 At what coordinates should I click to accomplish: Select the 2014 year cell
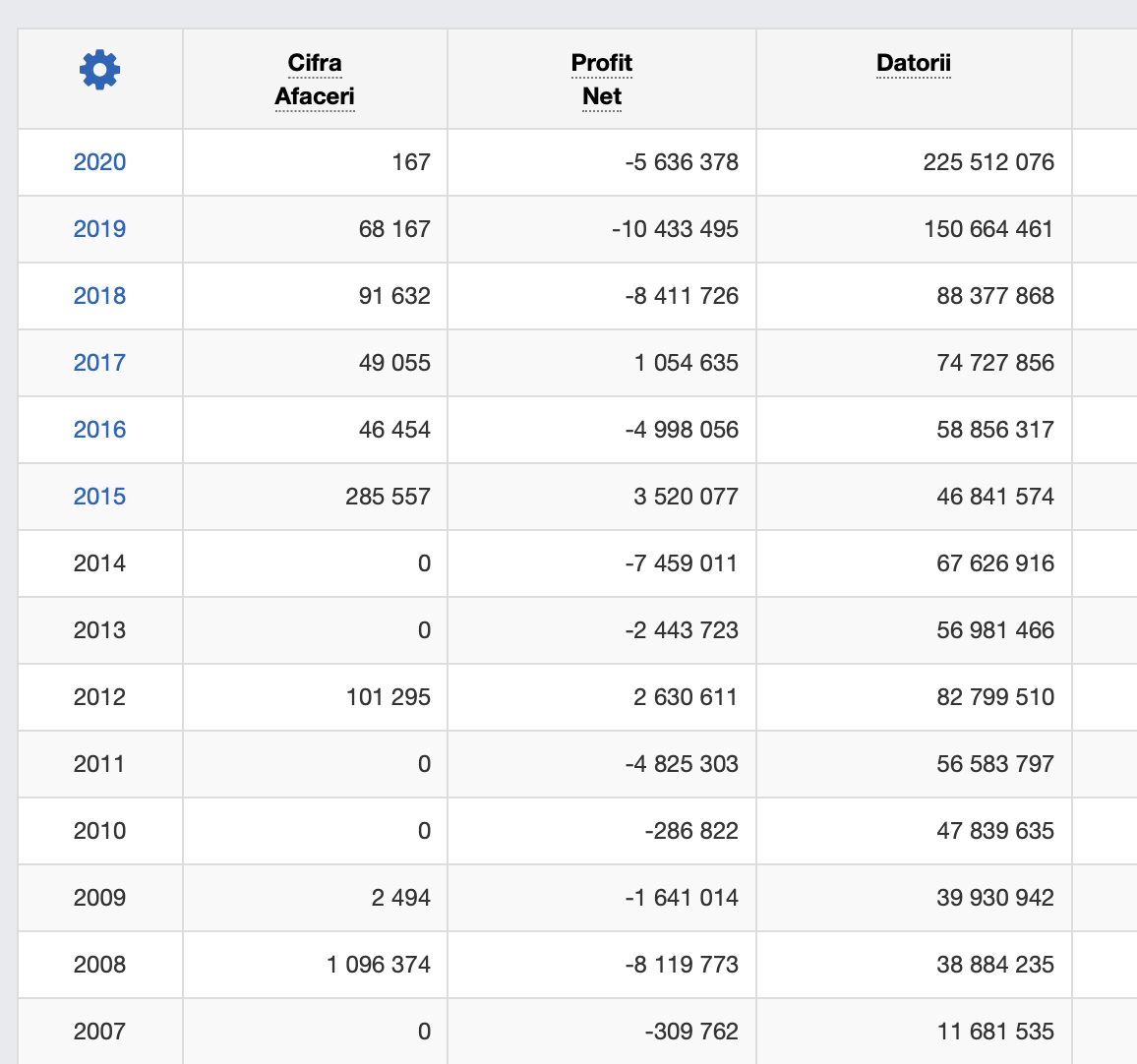point(99,563)
